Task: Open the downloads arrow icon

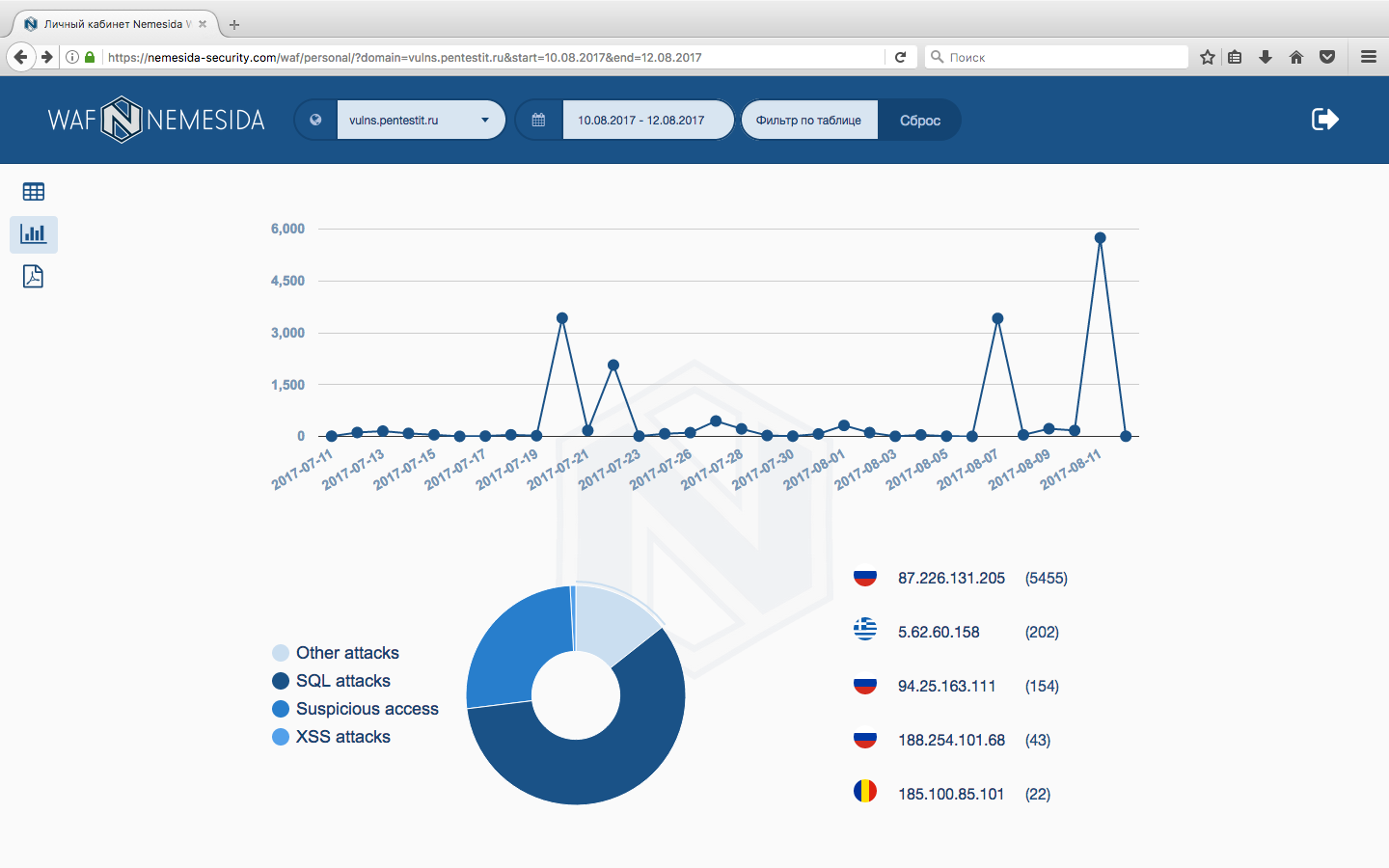Action: click(x=1266, y=57)
